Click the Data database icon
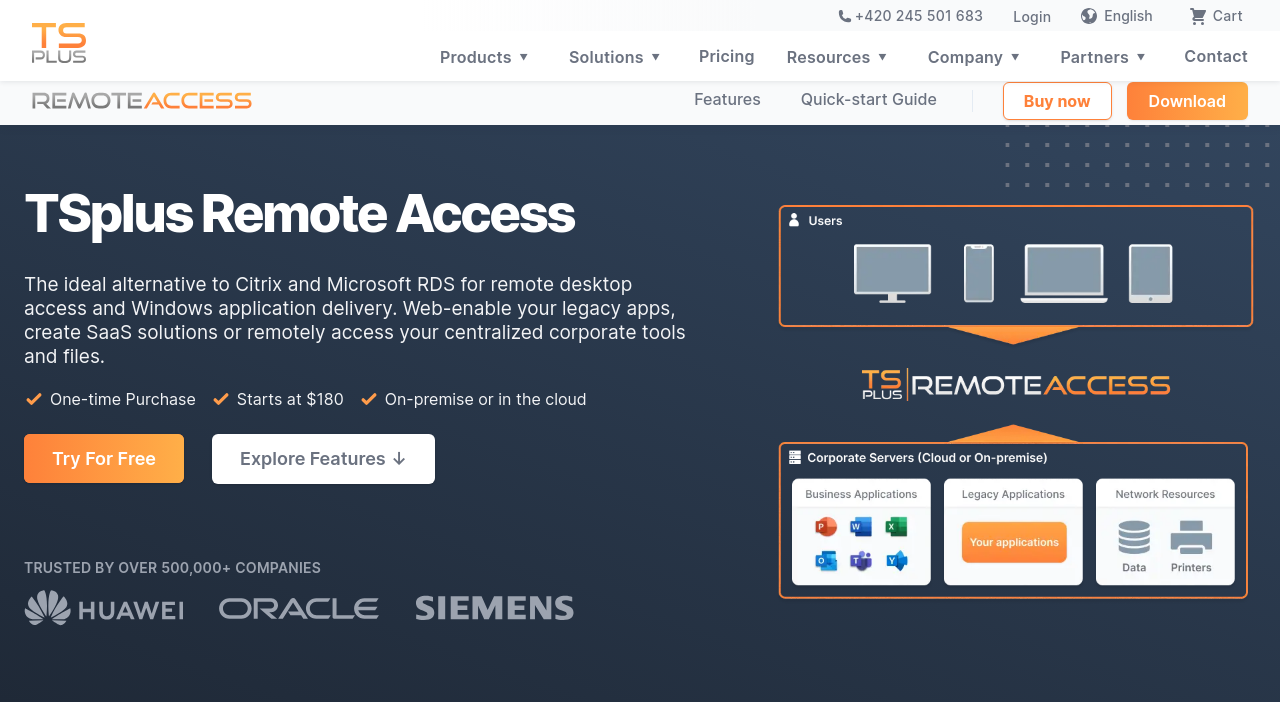1280x720 pixels. pyautogui.click(x=1134, y=538)
